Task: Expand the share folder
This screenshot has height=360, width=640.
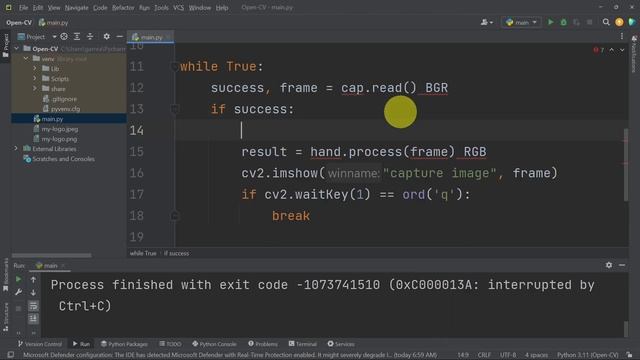Action: [35, 88]
